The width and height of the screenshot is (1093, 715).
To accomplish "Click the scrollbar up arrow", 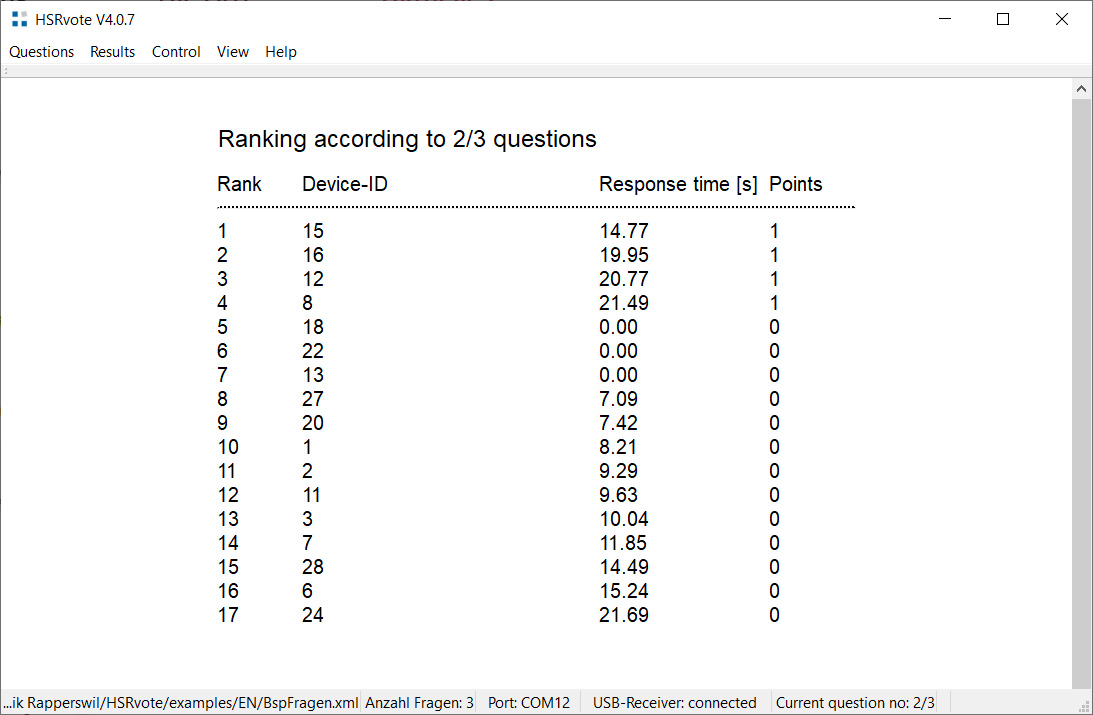I will tap(1082, 89).
